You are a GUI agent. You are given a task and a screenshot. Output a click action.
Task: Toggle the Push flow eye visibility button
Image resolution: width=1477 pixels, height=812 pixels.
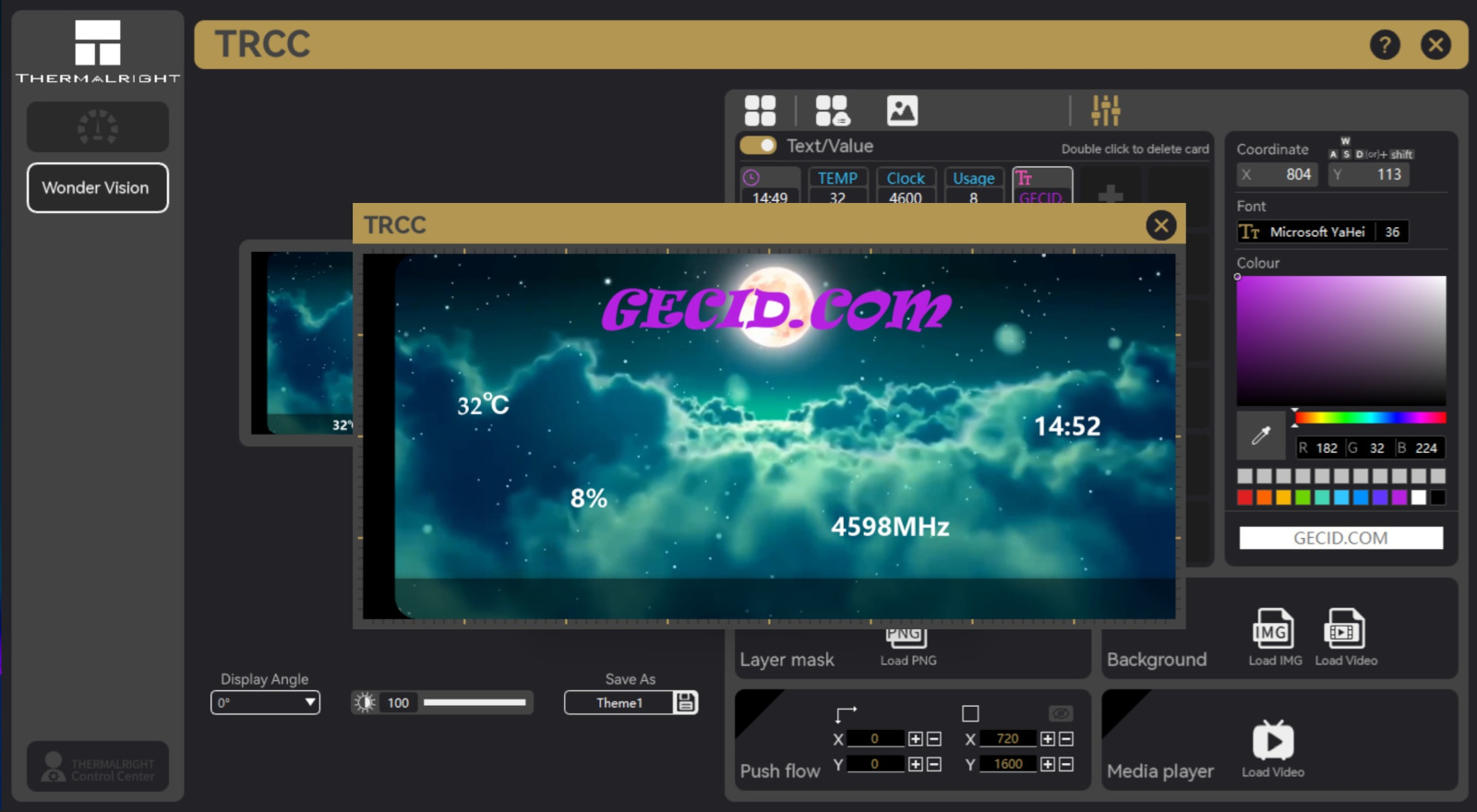(x=1061, y=713)
